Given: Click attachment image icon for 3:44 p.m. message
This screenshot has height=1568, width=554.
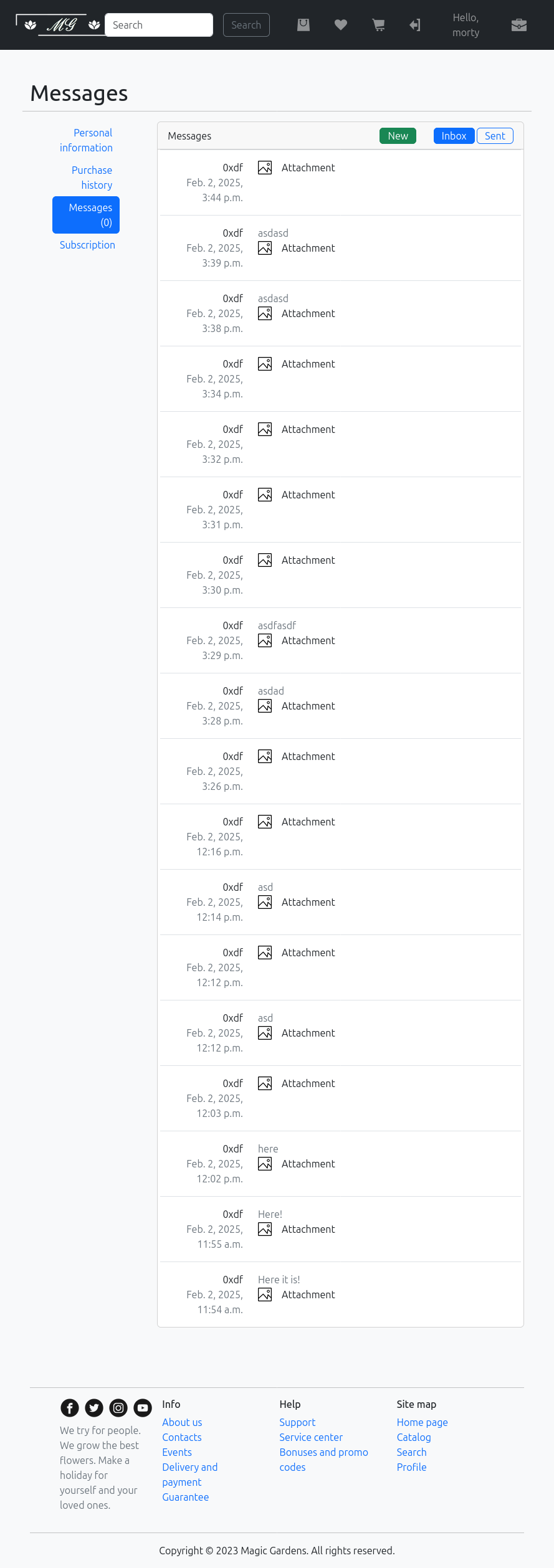Looking at the screenshot, I should click(265, 168).
